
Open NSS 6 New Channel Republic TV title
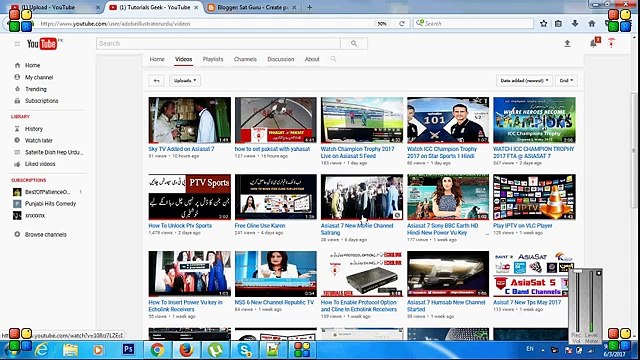(274, 302)
